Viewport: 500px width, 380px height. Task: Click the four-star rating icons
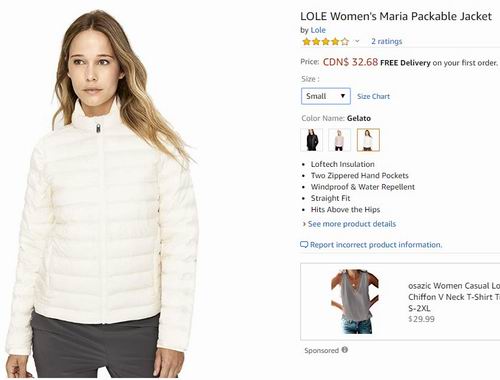coord(325,42)
